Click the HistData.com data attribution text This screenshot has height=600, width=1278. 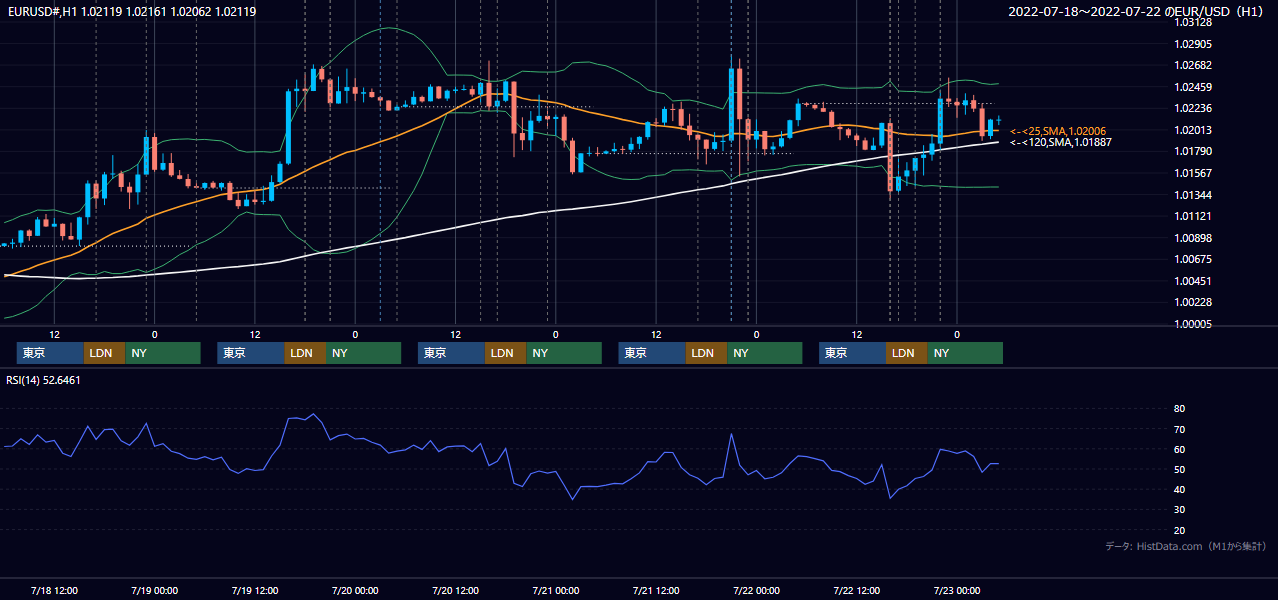1186,546
